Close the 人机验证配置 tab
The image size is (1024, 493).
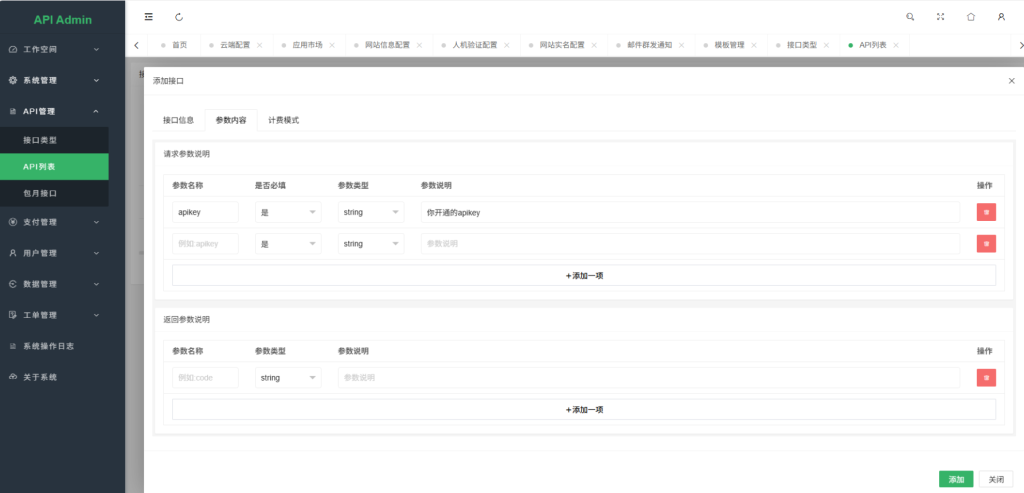pyautogui.click(x=507, y=45)
